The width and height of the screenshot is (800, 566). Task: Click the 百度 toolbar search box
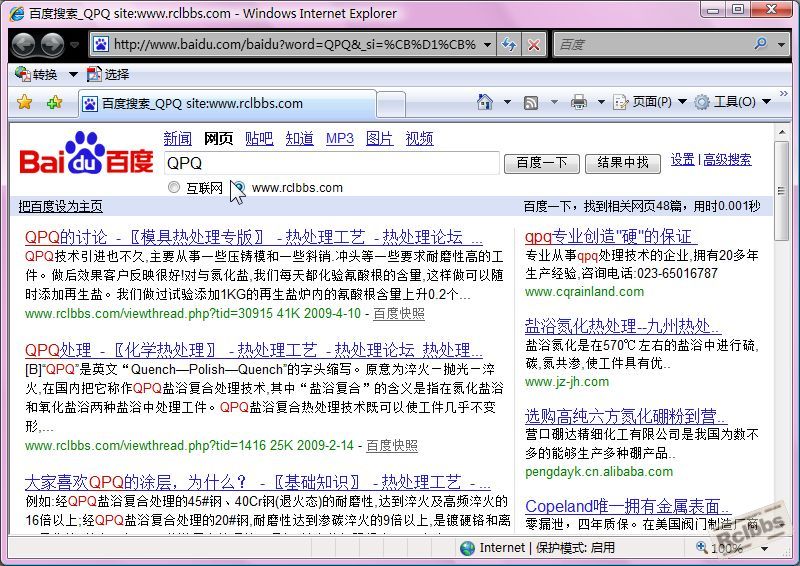click(x=653, y=44)
